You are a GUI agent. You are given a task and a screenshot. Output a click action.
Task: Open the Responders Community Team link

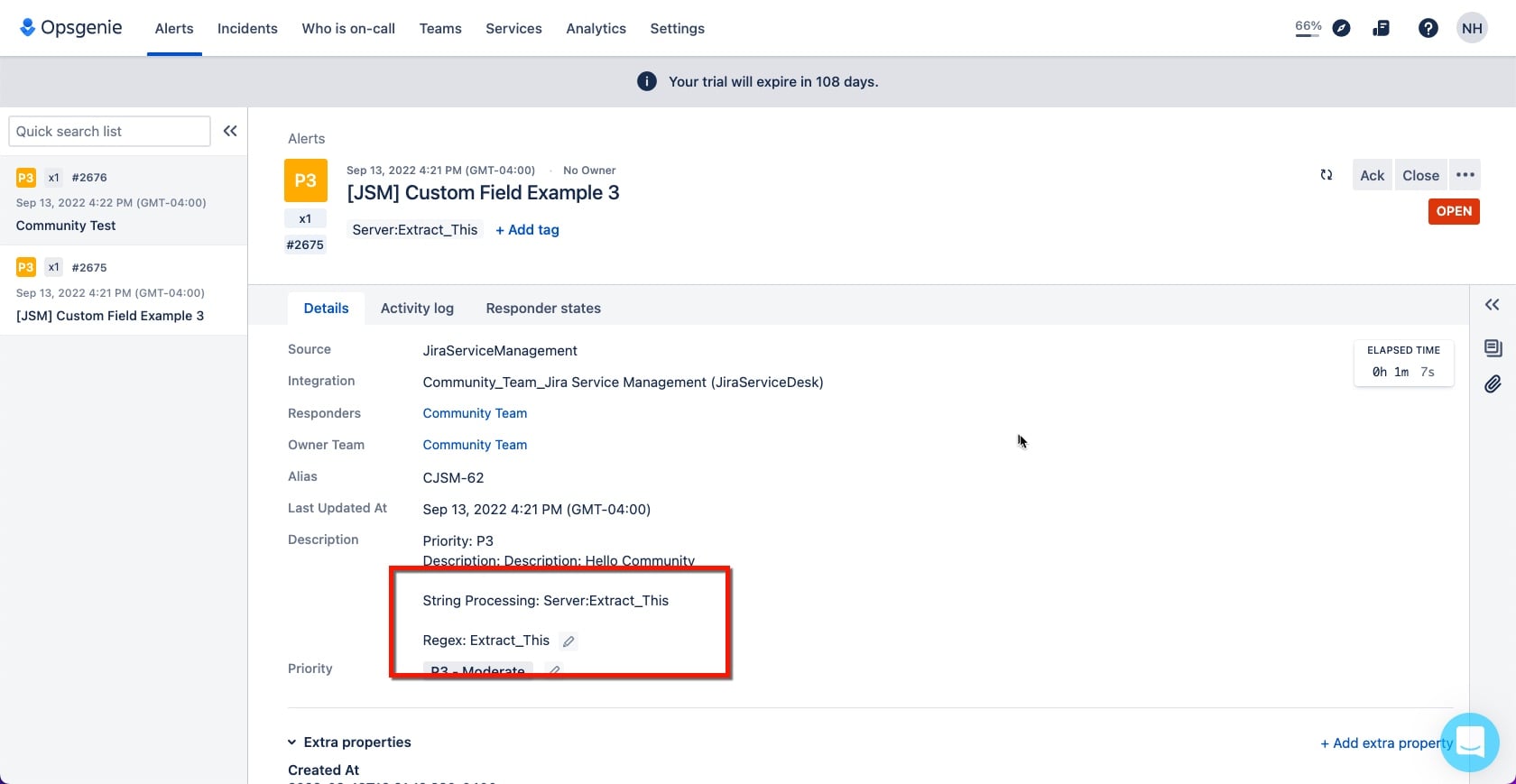(x=475, y=413)
